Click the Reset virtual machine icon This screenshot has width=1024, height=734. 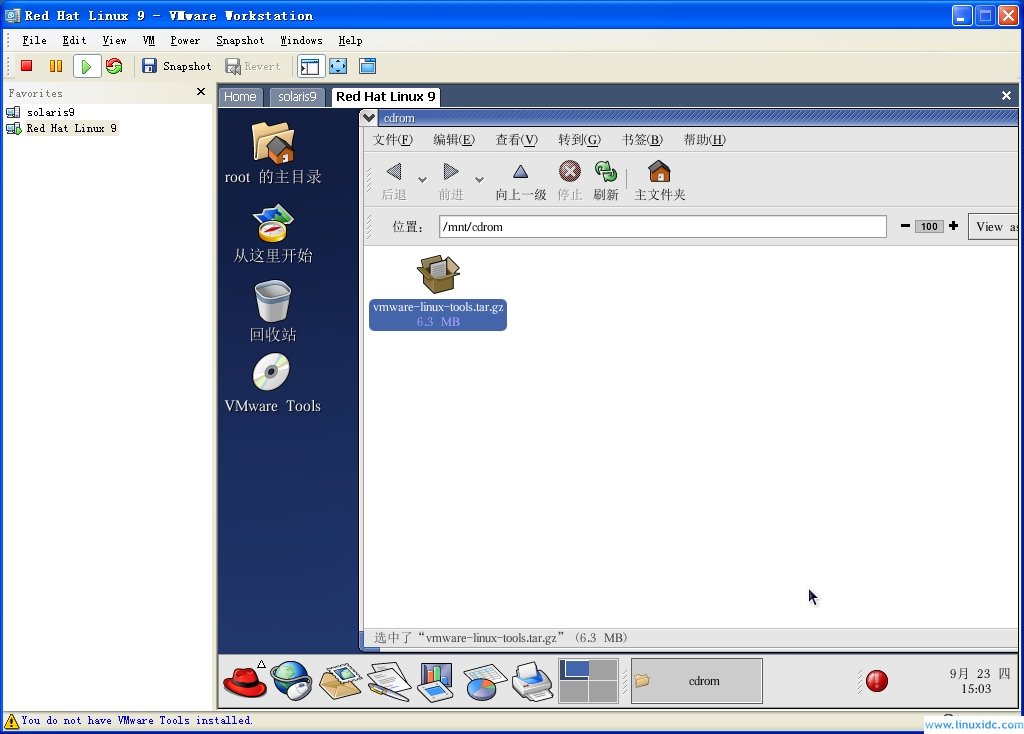point(114,66)
